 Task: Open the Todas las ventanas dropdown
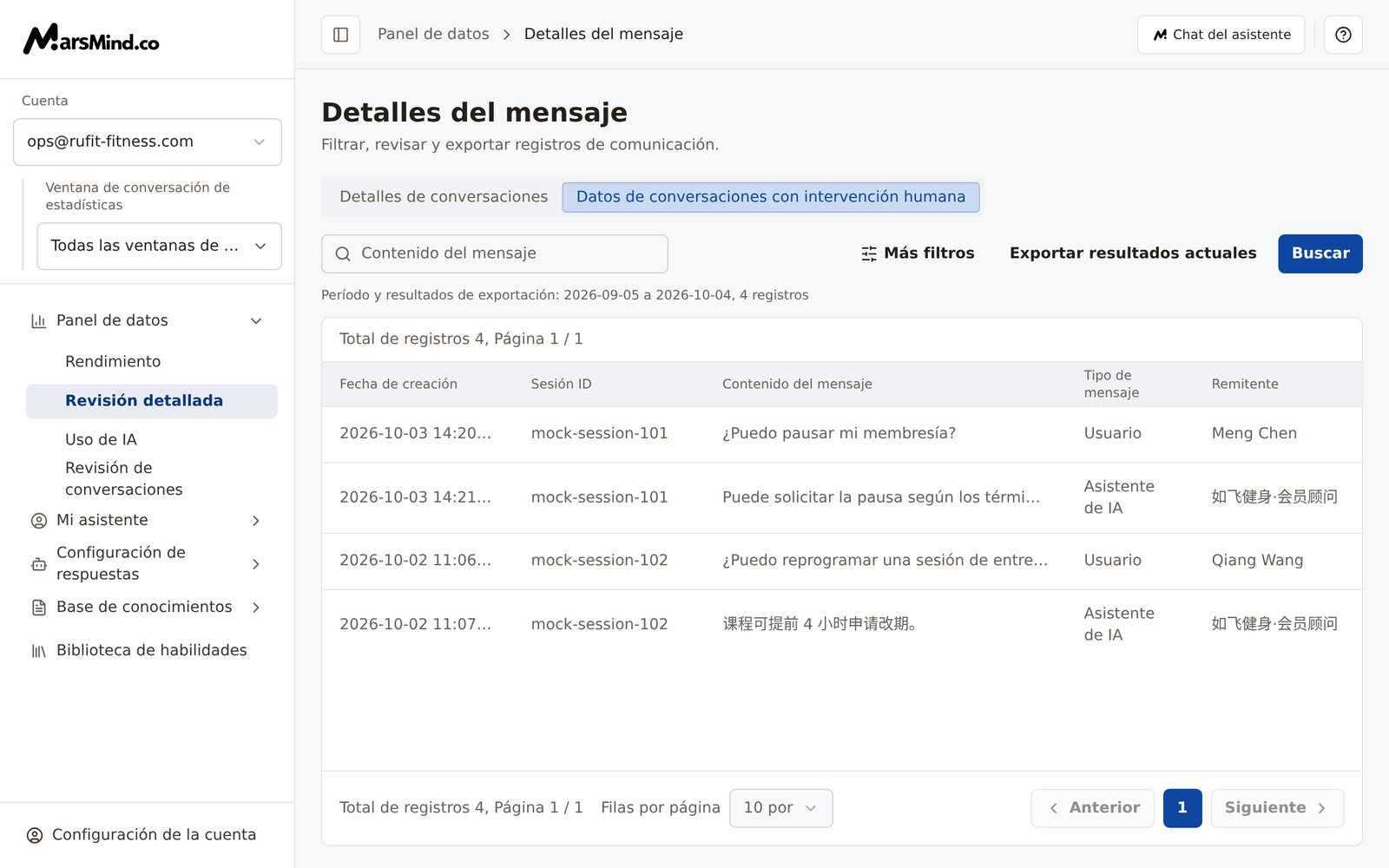160,246
